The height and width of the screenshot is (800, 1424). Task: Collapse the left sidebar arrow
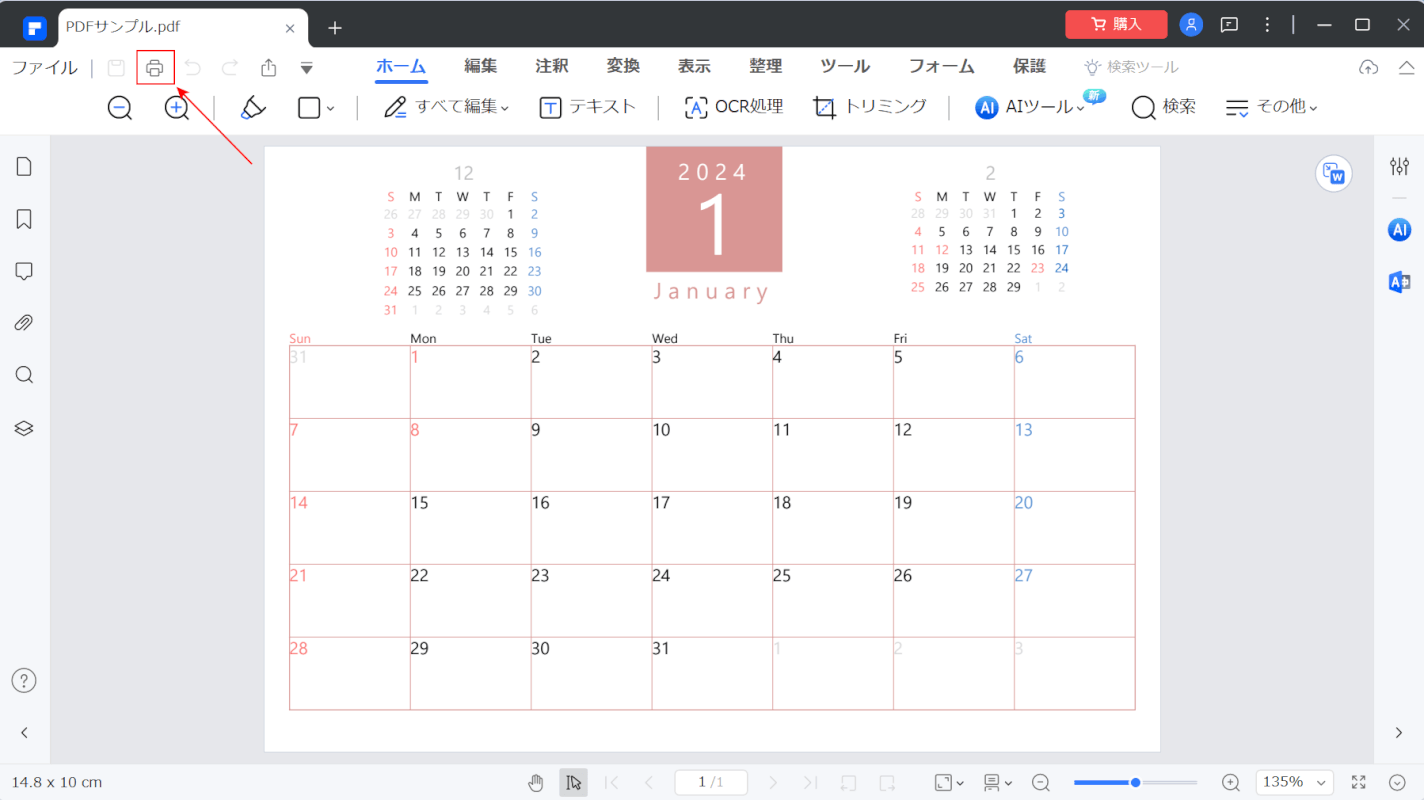point(25,733)
